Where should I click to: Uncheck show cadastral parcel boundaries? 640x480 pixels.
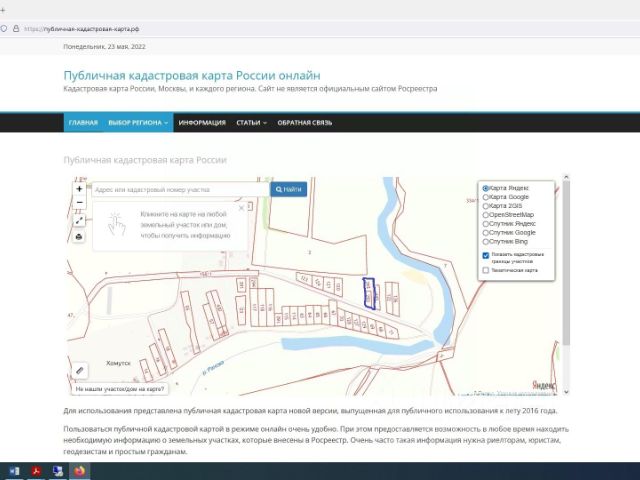(486, 256)
